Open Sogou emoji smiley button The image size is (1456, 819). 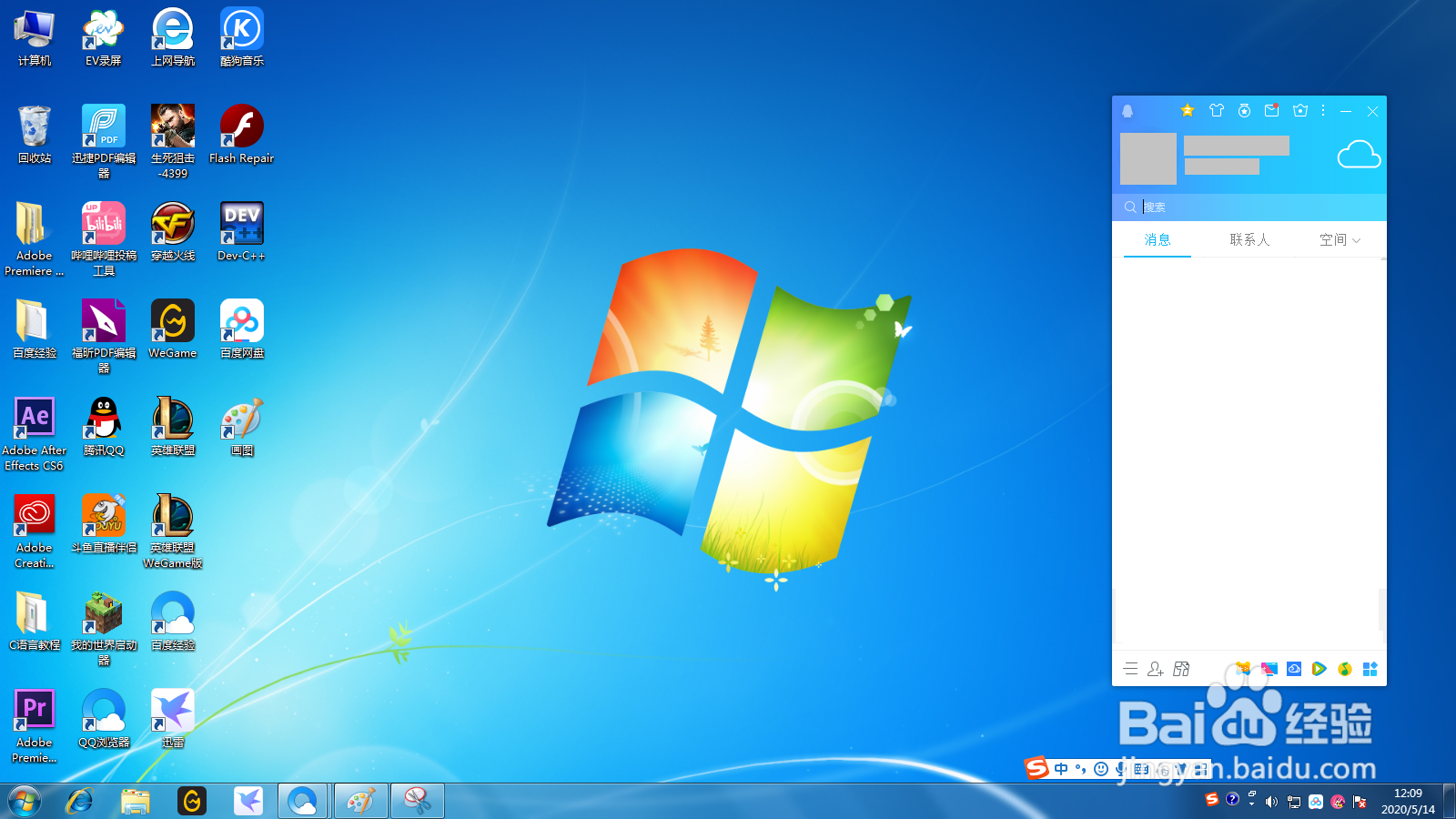[x=1101, y=769]
